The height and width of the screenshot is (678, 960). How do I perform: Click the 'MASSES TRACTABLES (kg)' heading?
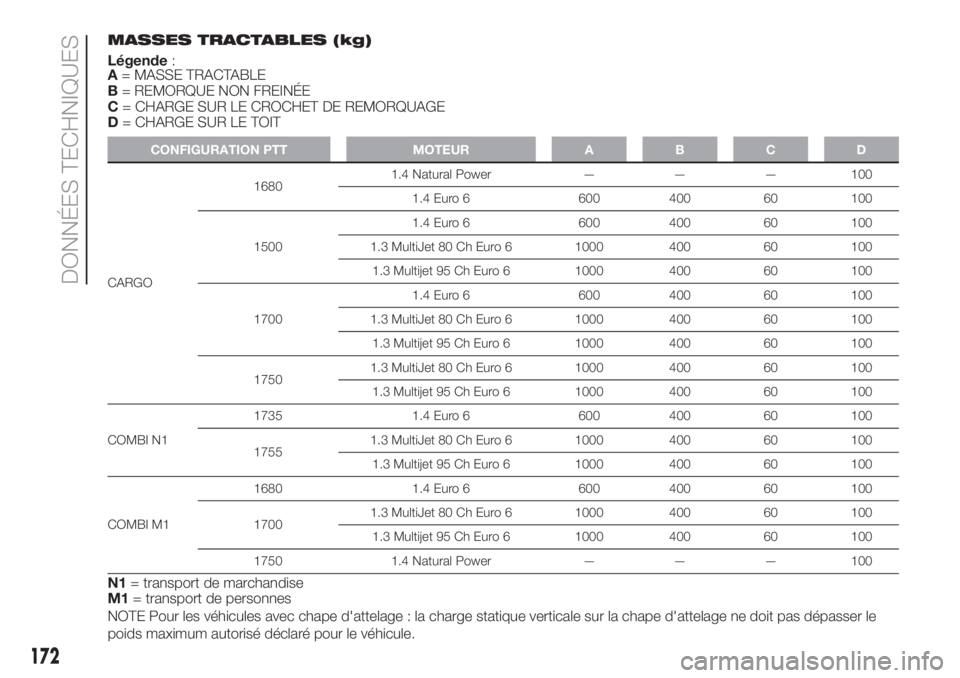tap(239, 40)
